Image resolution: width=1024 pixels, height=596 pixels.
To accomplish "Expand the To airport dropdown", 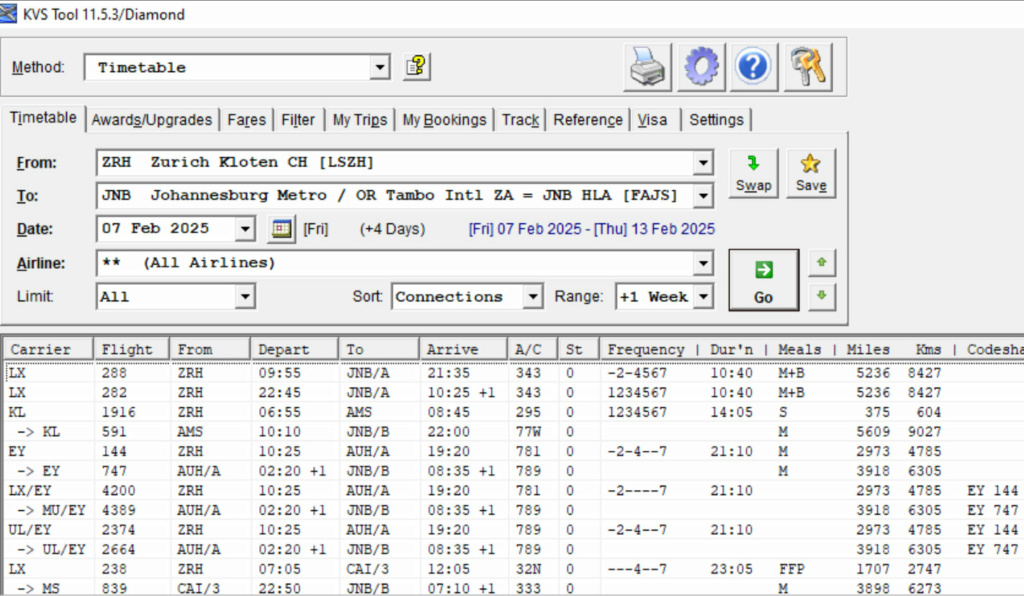I will (x=703, y=195).
